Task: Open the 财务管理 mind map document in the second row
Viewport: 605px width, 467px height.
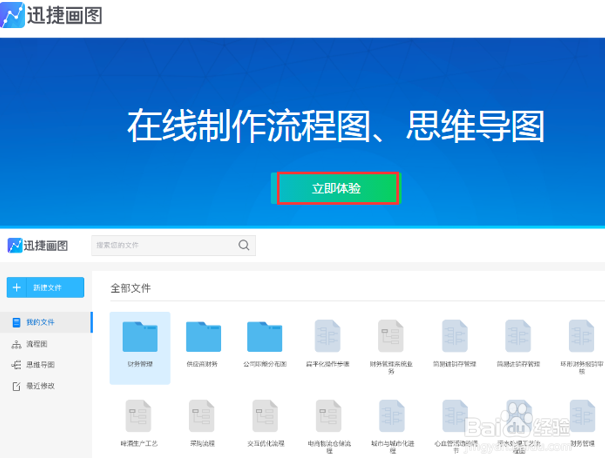Action: (x=582, y=423)
